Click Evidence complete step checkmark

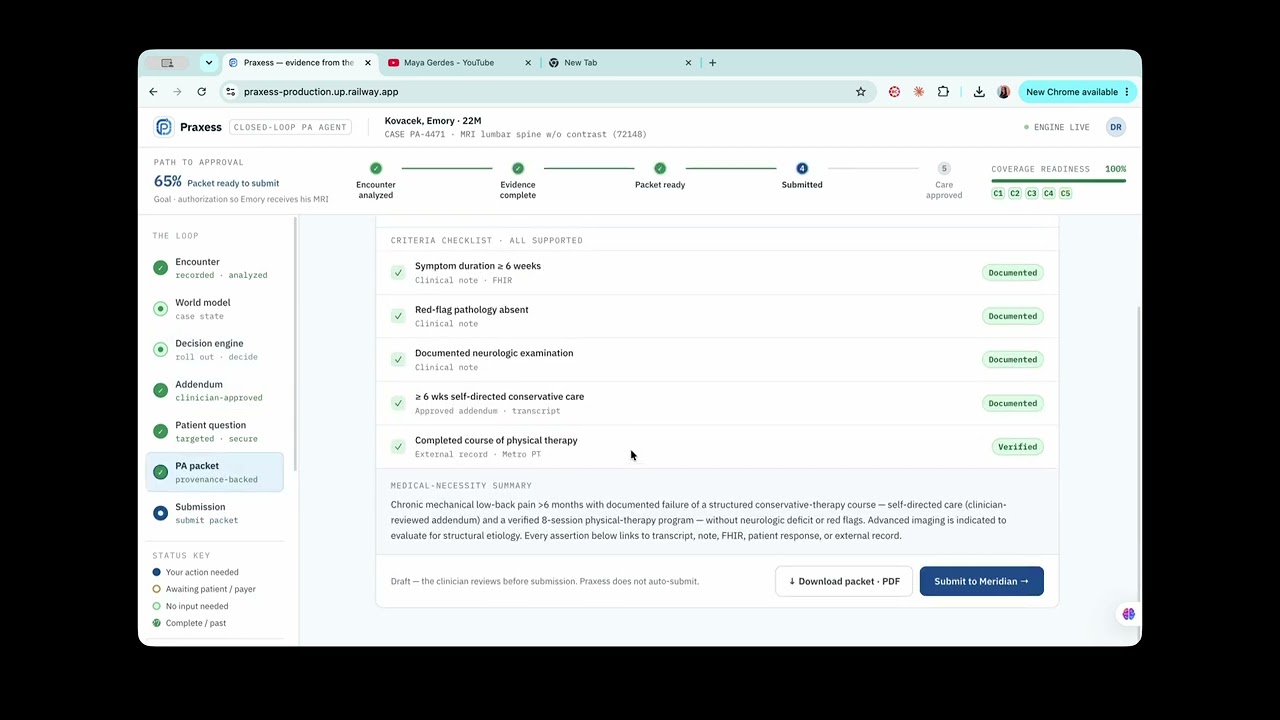click(518, 168)
